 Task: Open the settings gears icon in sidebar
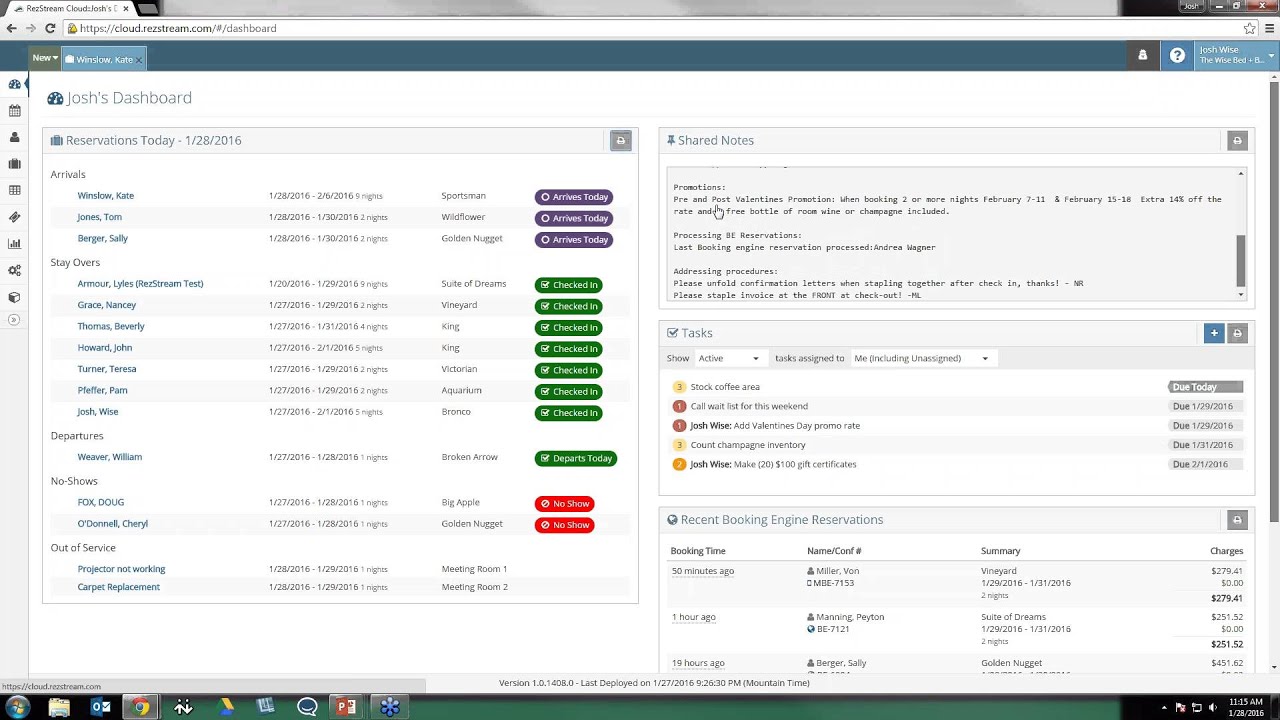(14, 270)
